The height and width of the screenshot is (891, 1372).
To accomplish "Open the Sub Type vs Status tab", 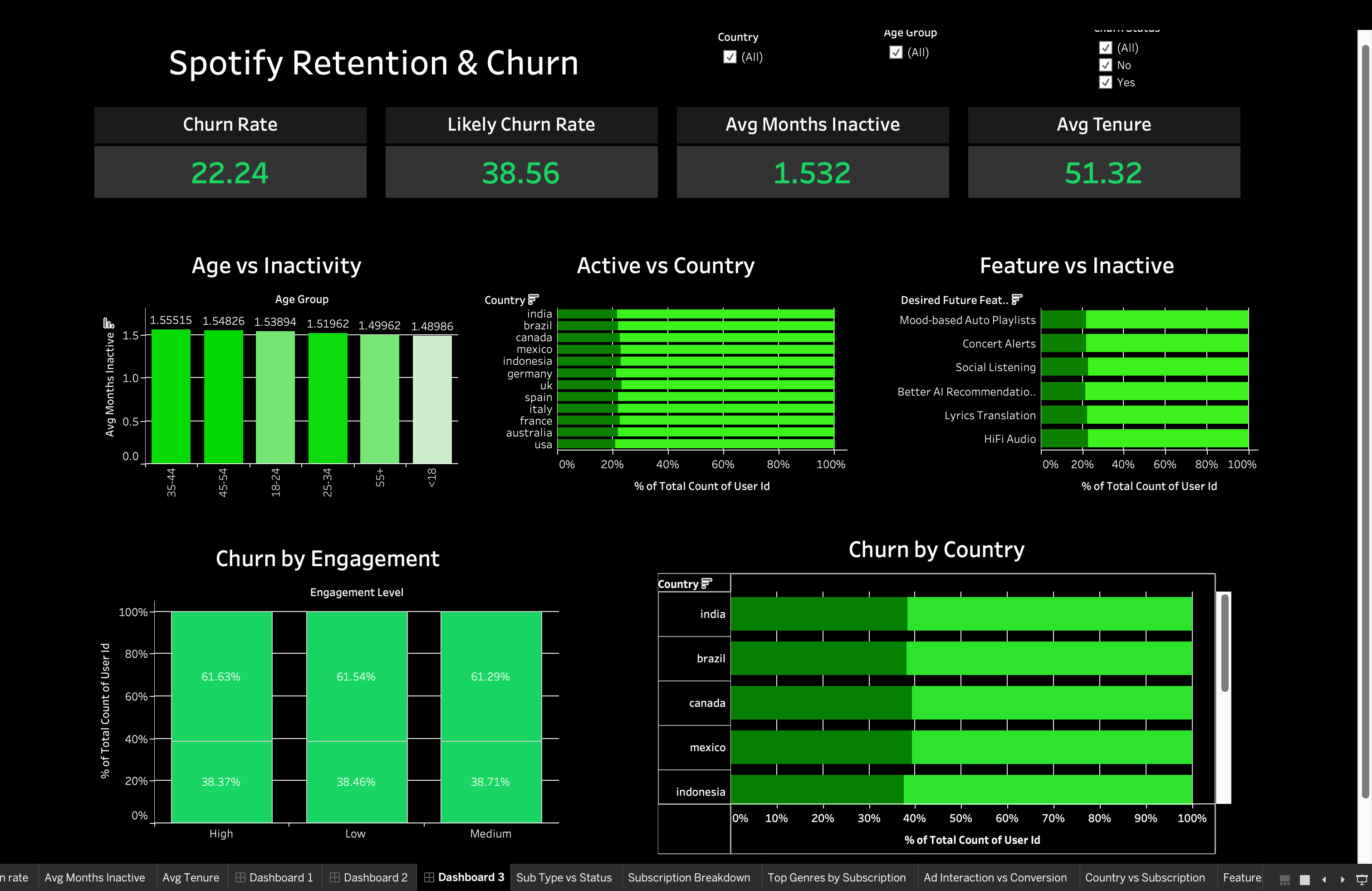I will click(564, 877).
